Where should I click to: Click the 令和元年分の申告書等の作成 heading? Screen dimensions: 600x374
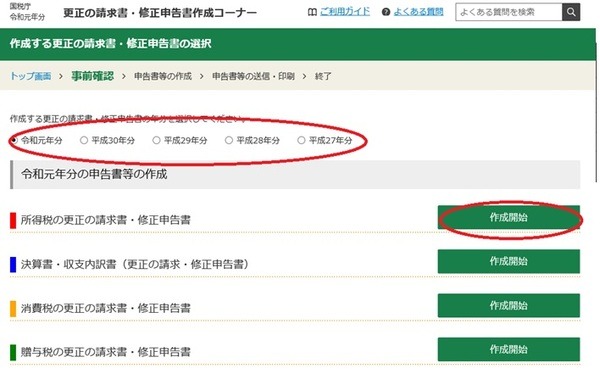(94, 175)
